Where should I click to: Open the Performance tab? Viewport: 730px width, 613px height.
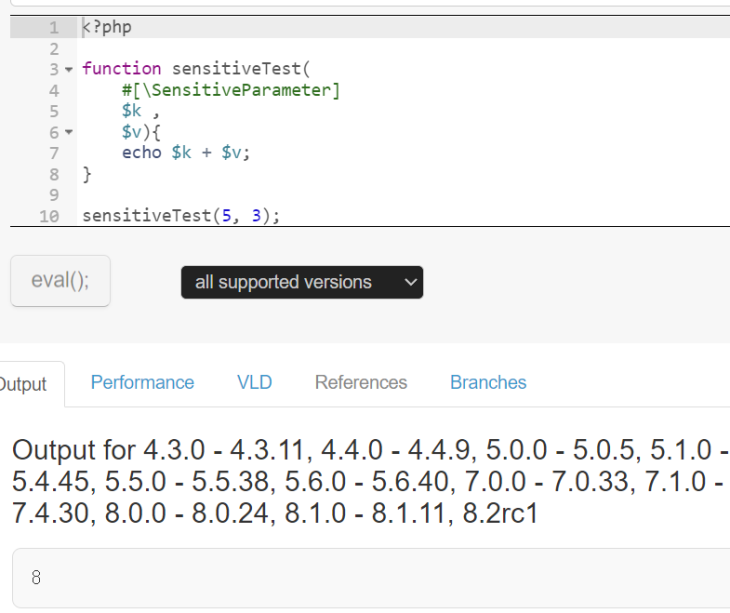click(x=142, y=382)
